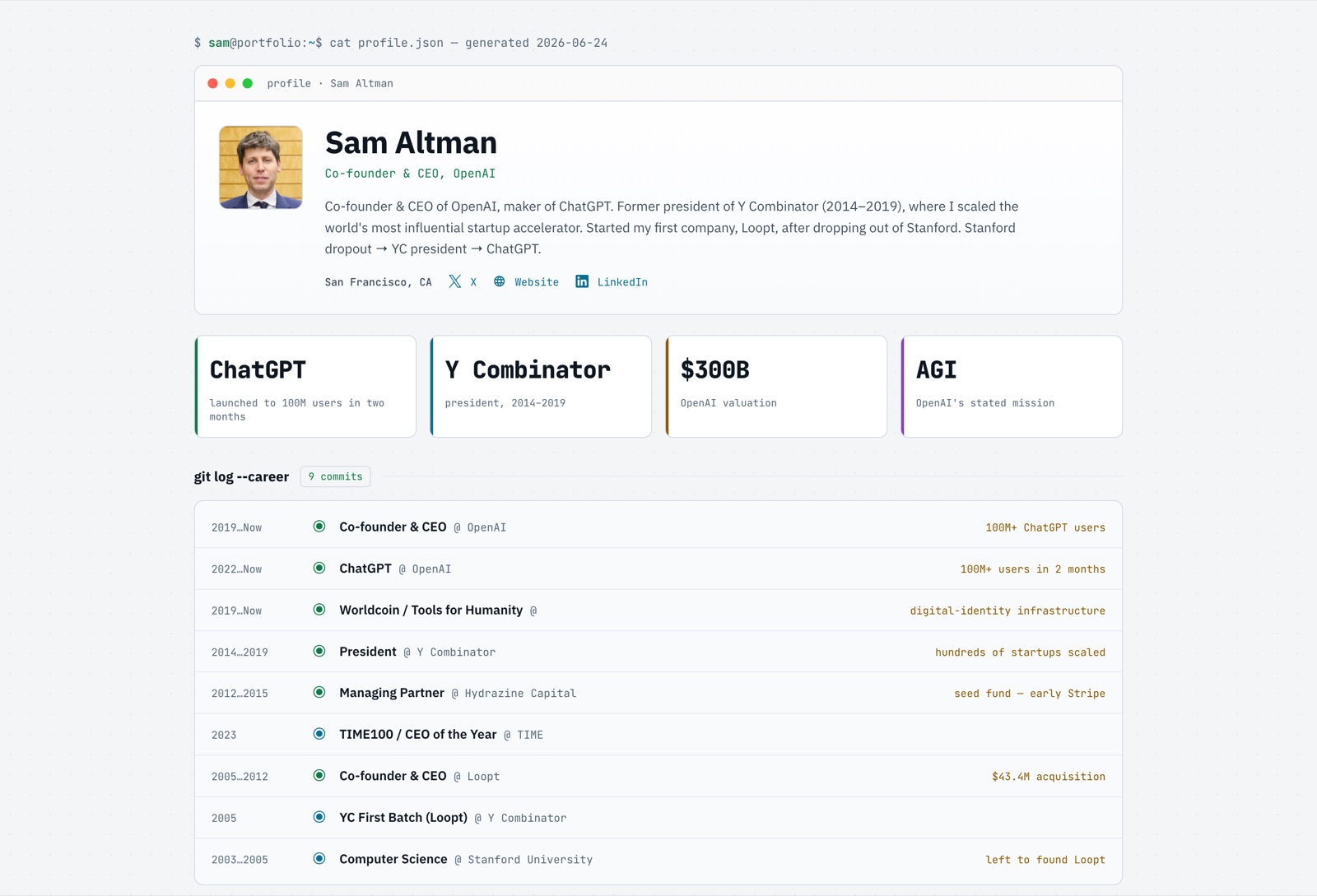
Task: Select 'YC First Batch (Loopt)' title
Action: click(403, 817)
